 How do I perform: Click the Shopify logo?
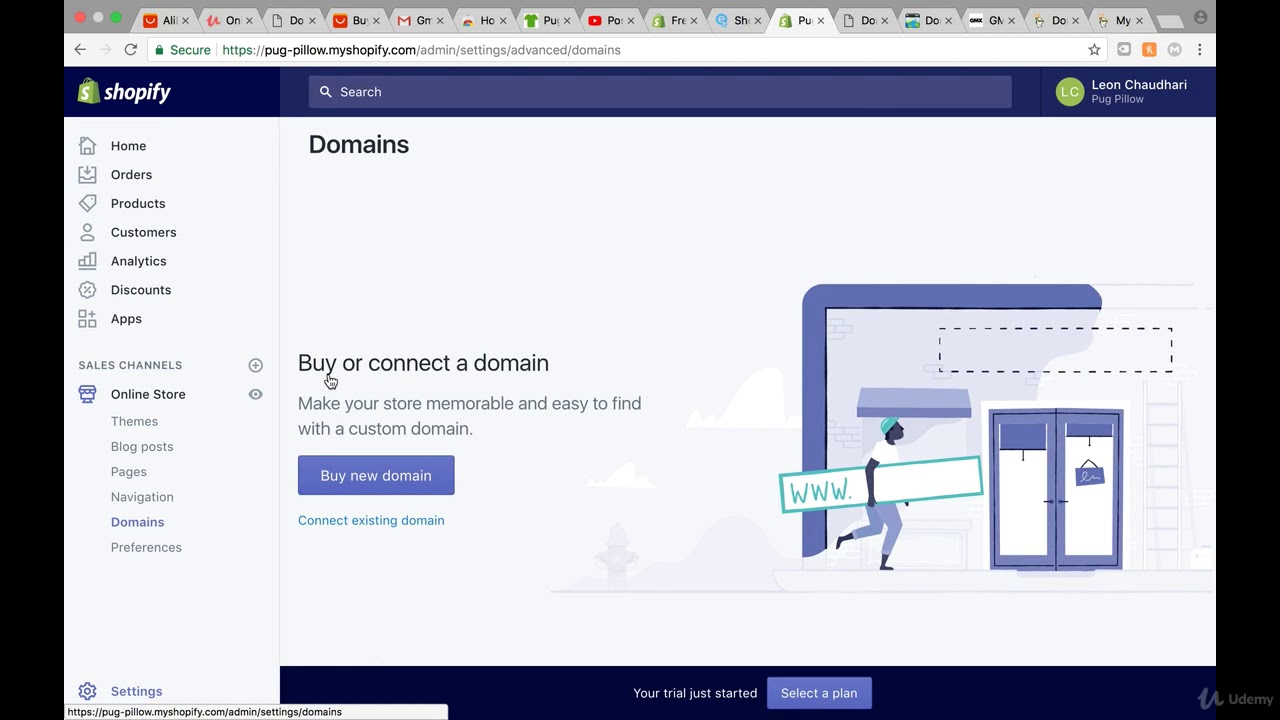pos(125,92)
